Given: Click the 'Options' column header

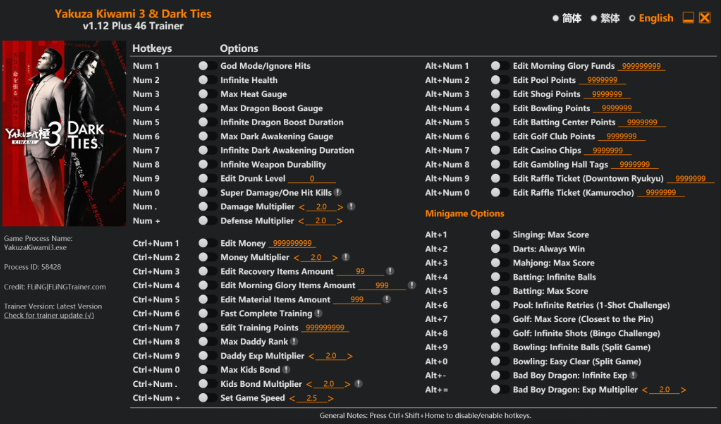Looking at the screenshot, I should [239, 48].
